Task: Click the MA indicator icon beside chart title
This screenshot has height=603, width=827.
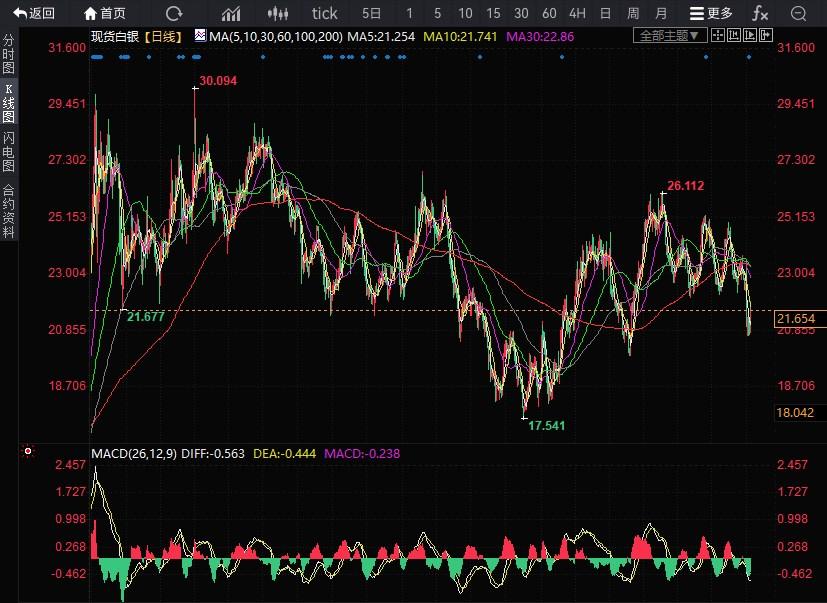Action: click(x=200, y=35)
